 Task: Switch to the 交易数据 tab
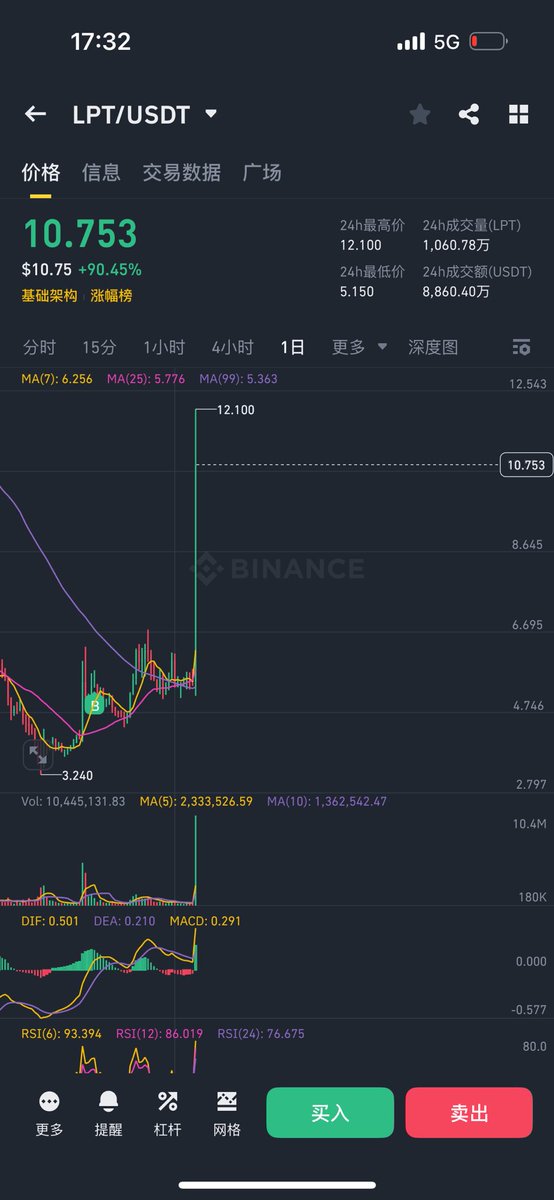tap(182, 172)
